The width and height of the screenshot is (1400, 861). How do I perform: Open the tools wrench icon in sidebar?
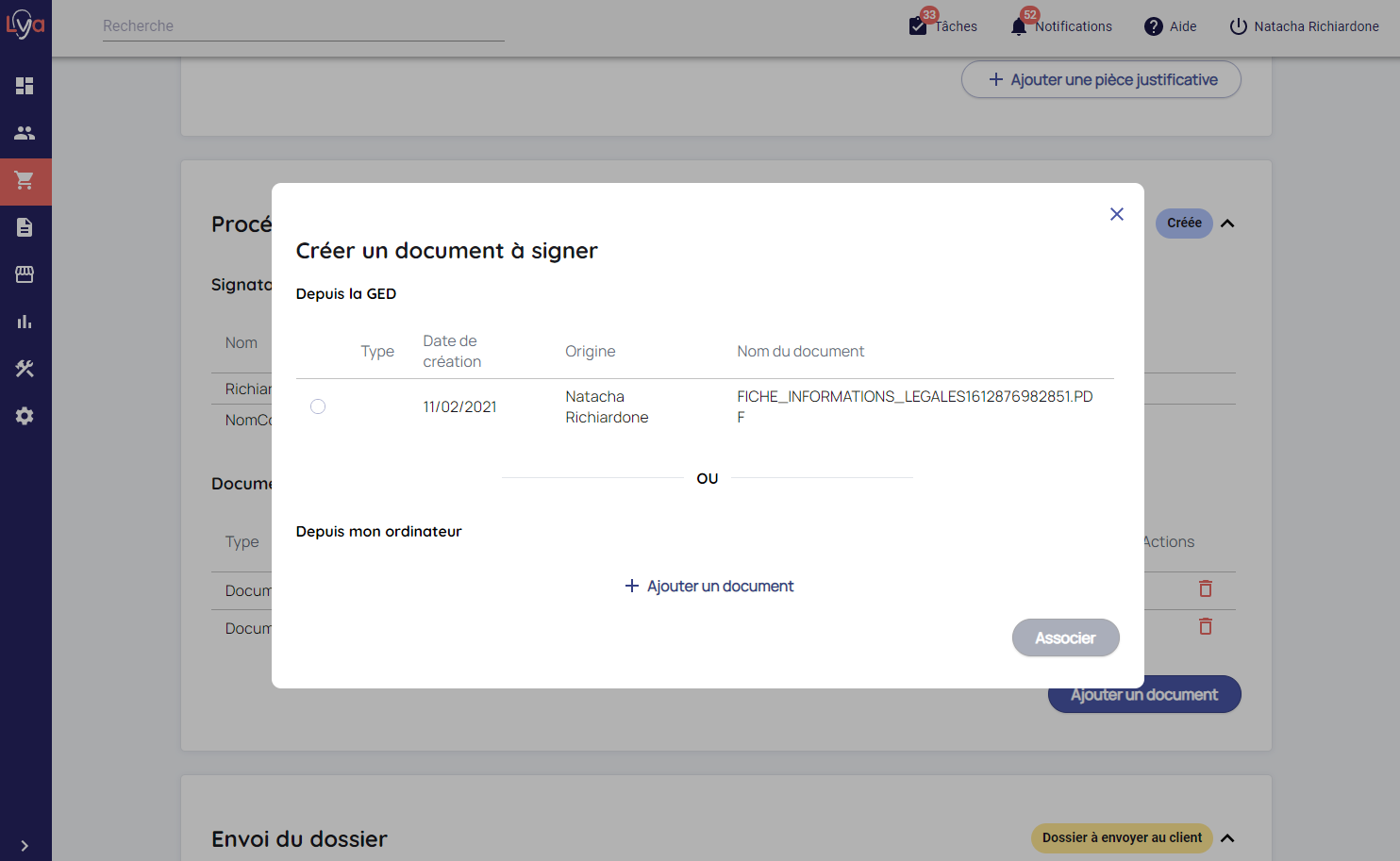(x=25, y=369)
